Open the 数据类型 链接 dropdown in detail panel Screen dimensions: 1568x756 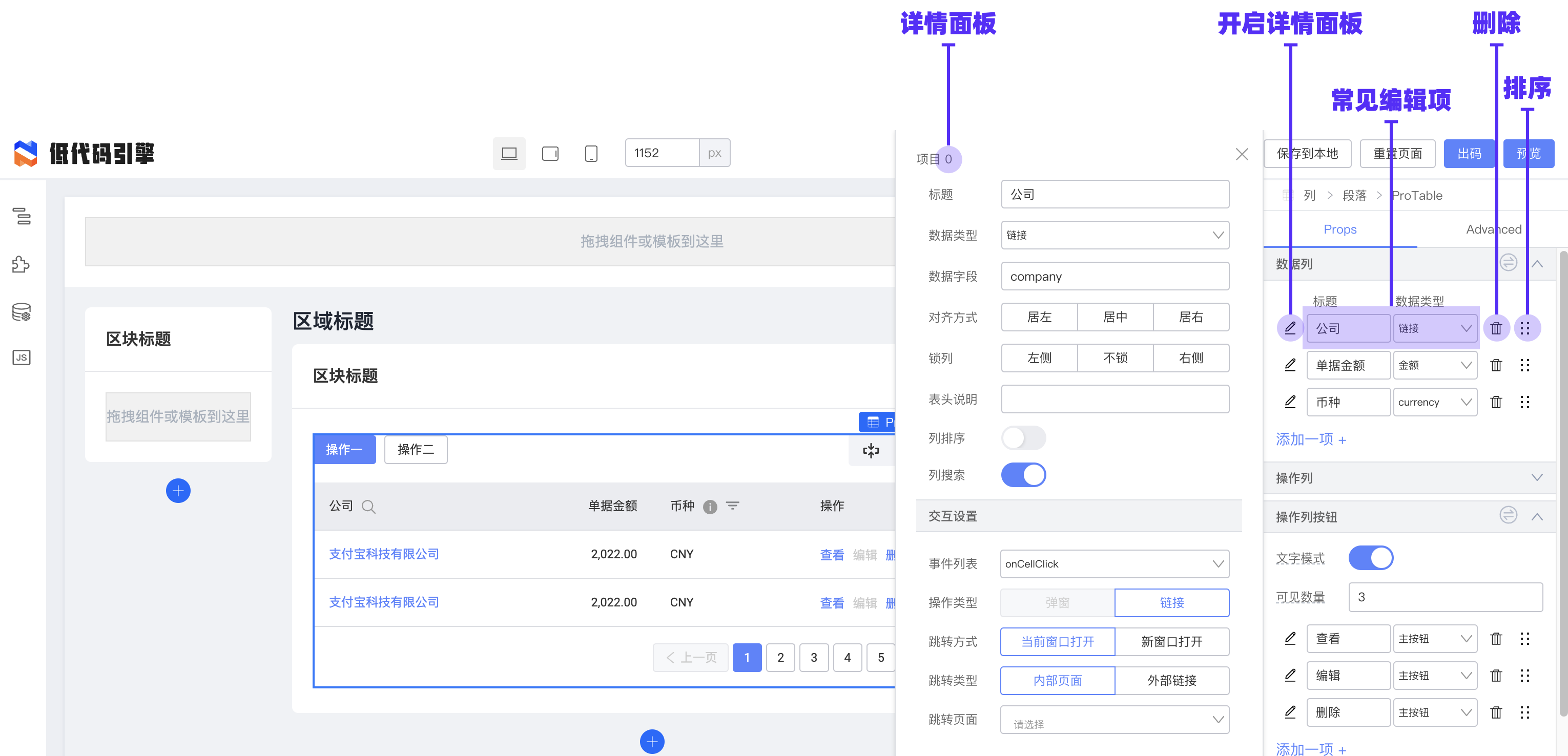[1115, 236]
